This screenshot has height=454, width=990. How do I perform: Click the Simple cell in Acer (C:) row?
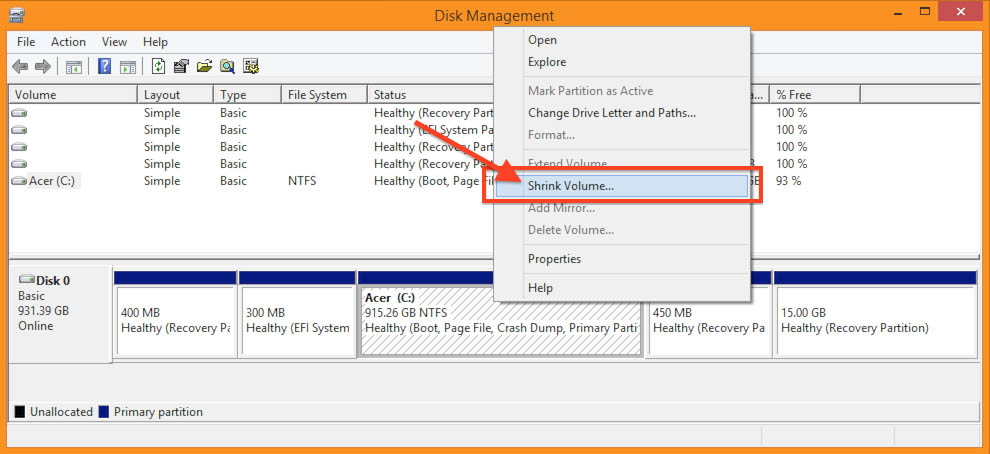(162, 181)
